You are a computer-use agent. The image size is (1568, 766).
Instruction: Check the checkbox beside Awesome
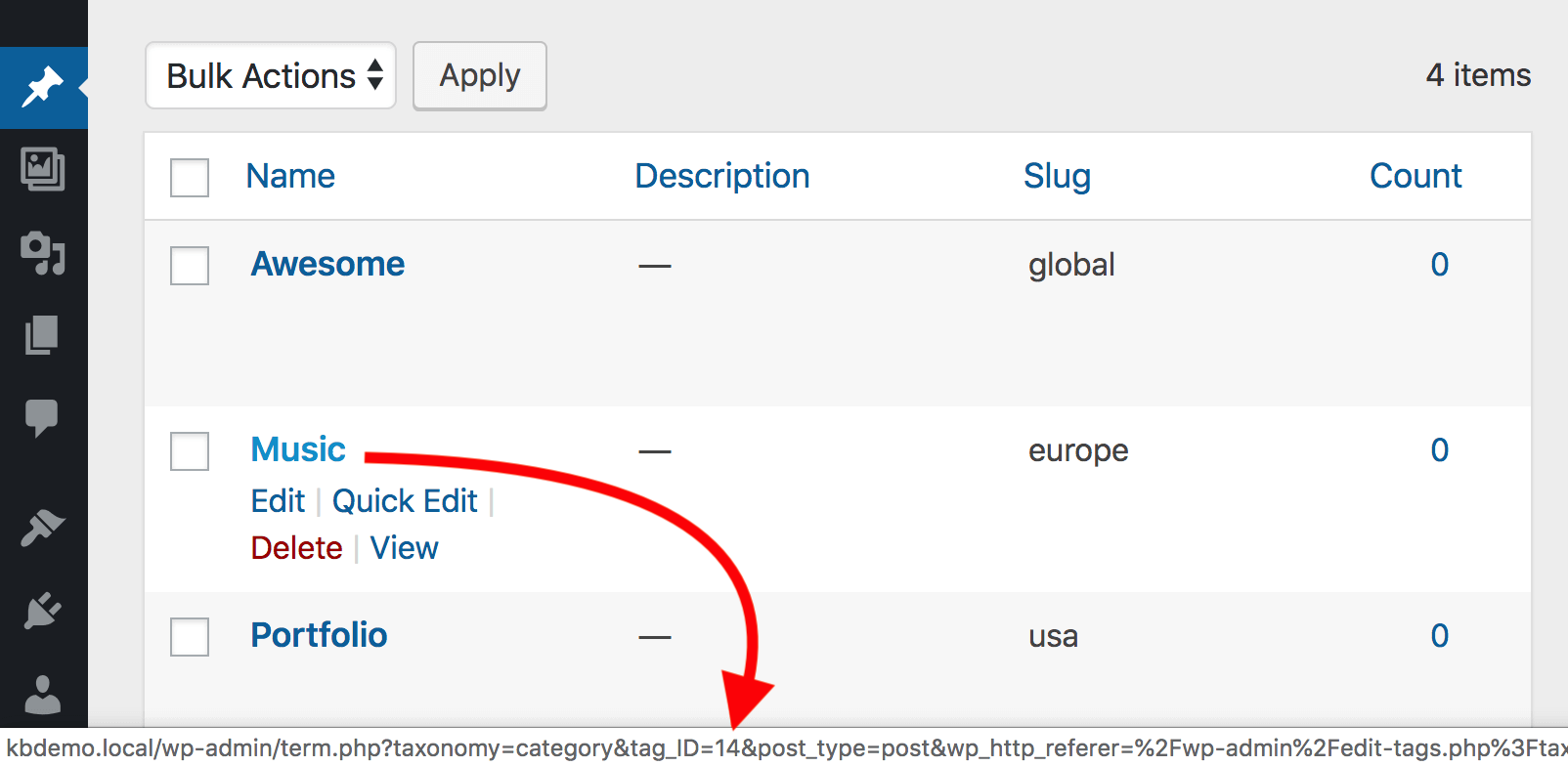tap(189, 265)
